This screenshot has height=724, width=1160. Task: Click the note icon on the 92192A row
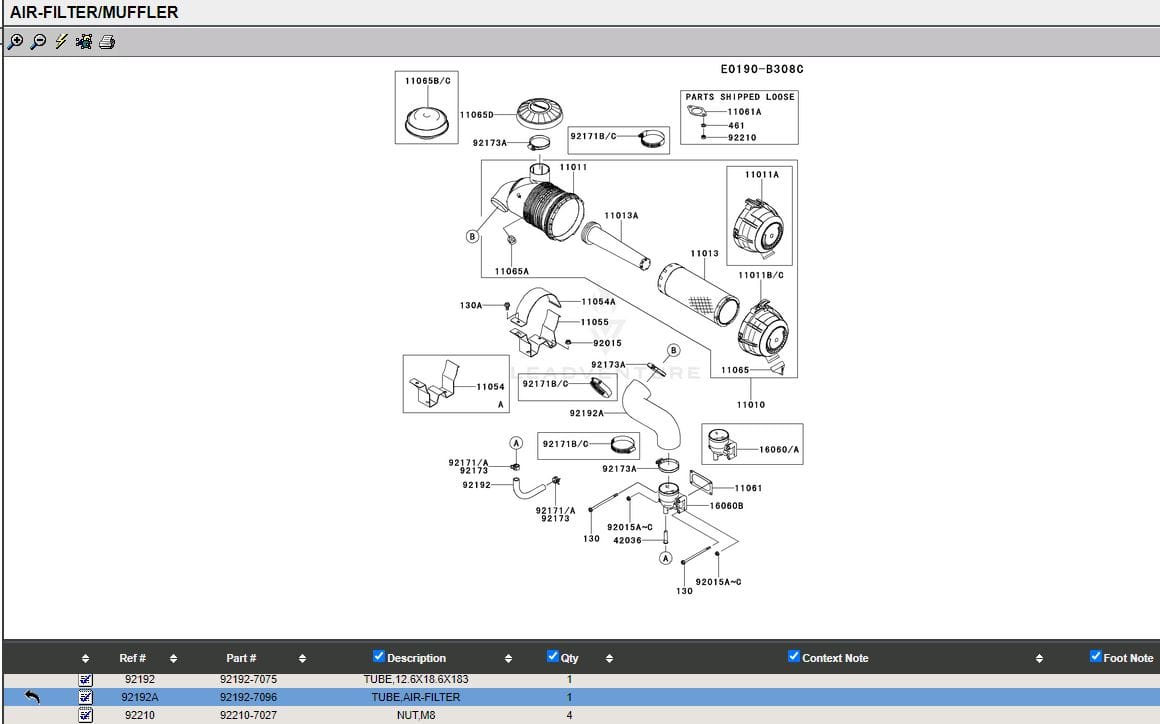85,697
